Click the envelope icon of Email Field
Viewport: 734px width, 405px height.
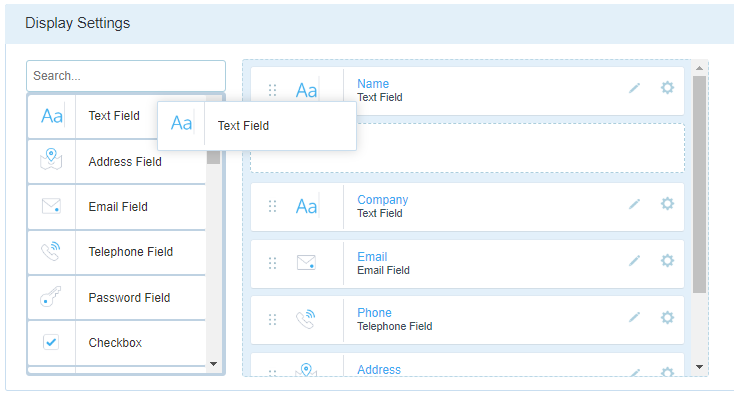51,206
